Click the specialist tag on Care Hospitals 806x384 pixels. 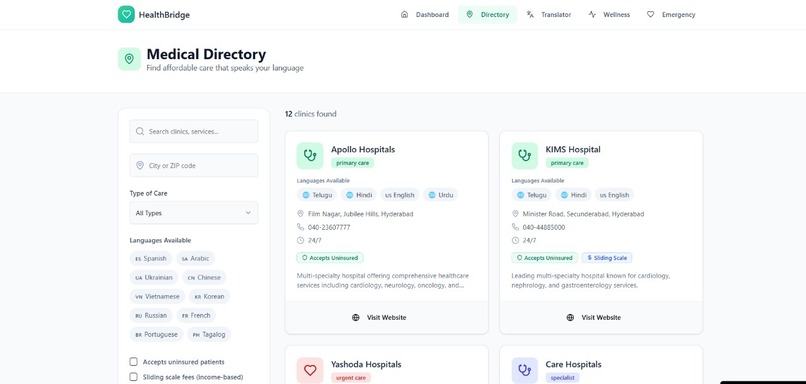tap(562, 378)
